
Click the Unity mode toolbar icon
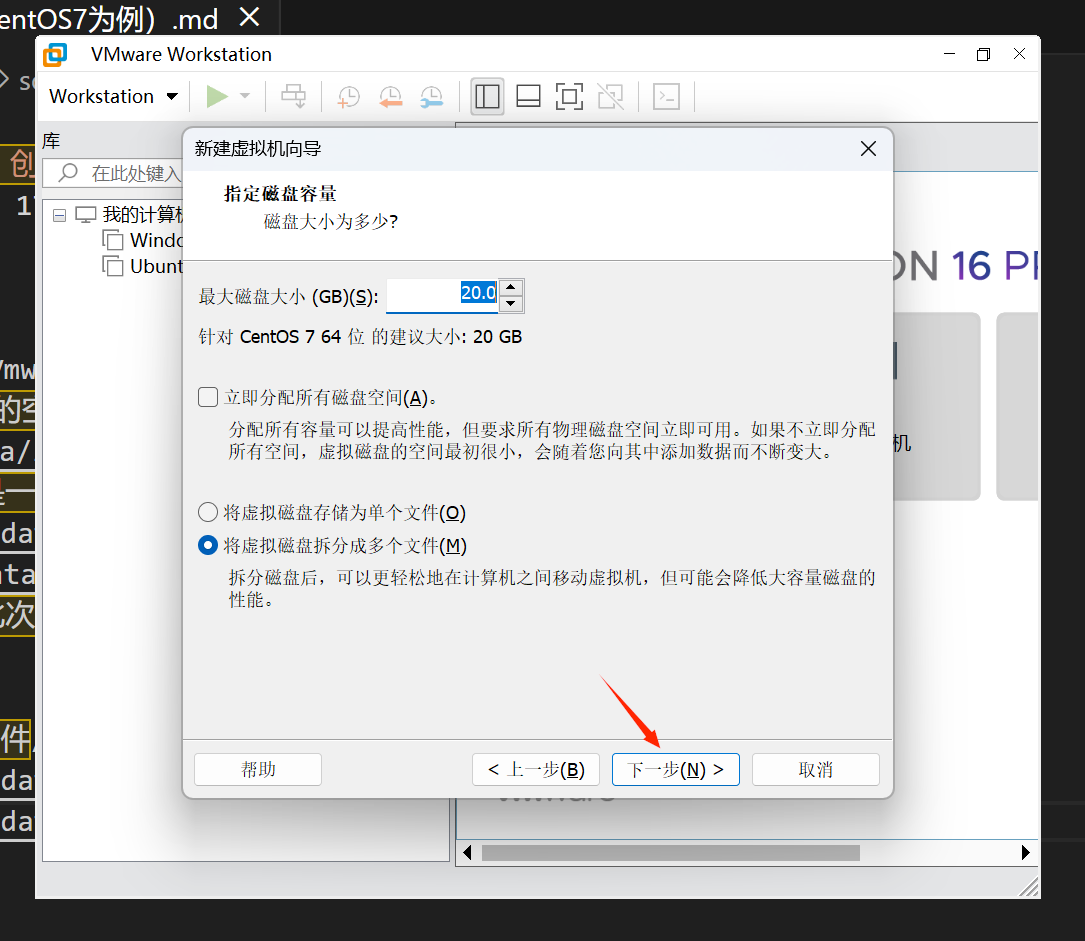[x=610, y=96]
